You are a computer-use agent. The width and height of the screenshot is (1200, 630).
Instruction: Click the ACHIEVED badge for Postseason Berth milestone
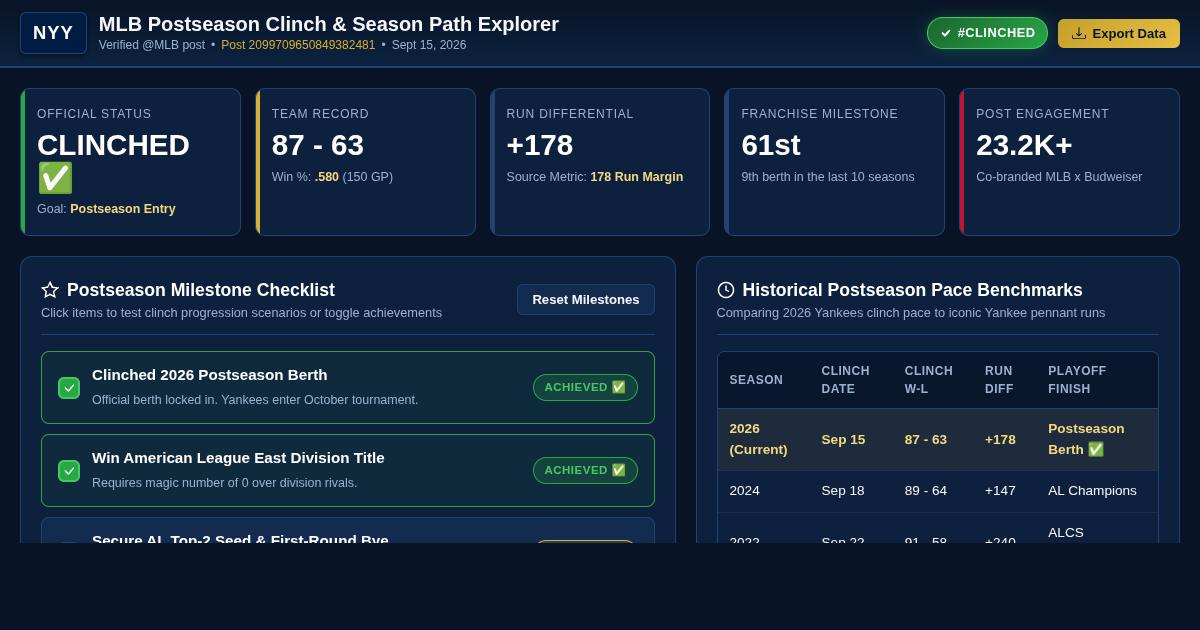[x=585, y=387]
